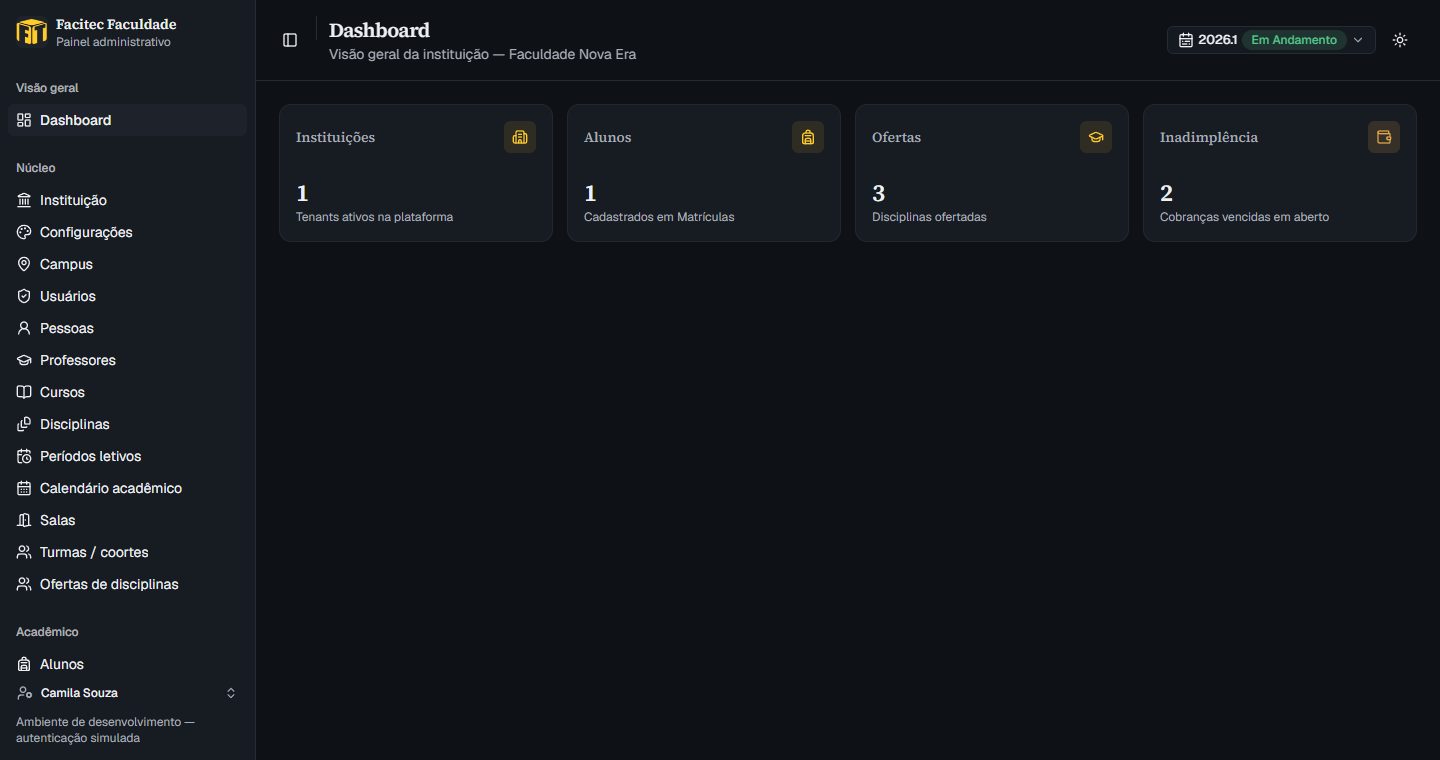Open the 2026.1 period dropdown

pos(1271,40)
